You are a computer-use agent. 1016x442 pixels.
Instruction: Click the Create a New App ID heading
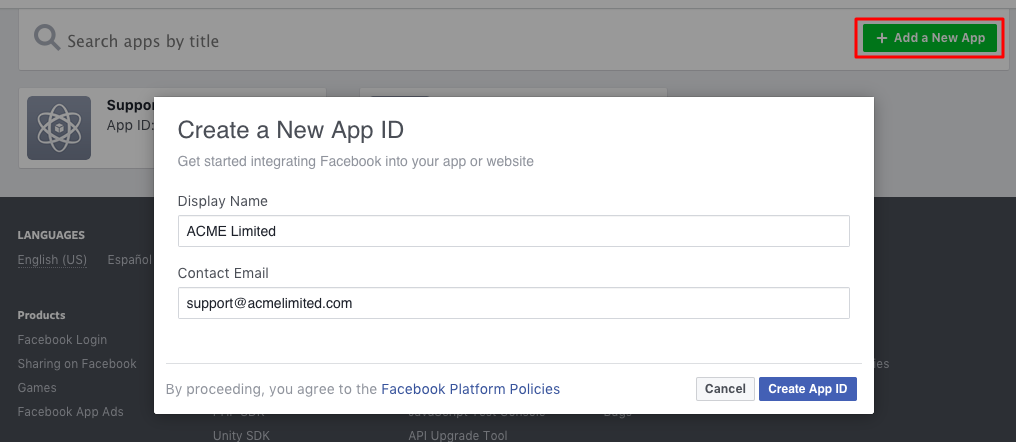click(290, 130)
